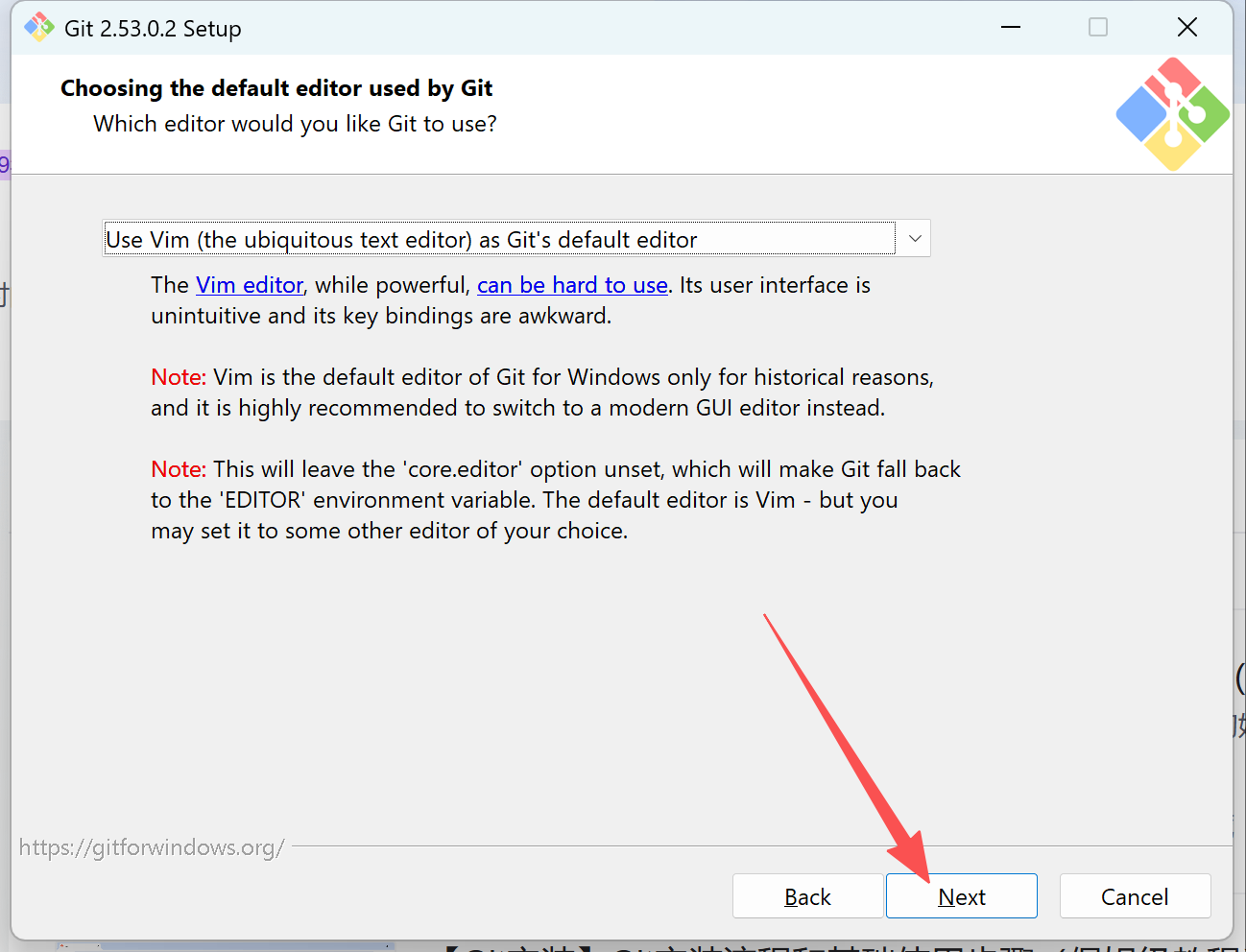Return with the Back button
1246x952 pixels.
pyautogui.click(x=807, y=896)
